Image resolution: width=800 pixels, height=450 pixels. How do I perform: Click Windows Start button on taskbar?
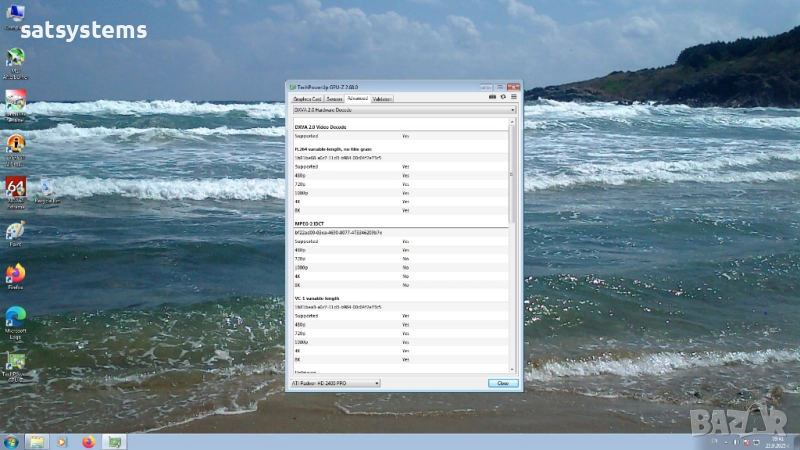coord(11,441)
